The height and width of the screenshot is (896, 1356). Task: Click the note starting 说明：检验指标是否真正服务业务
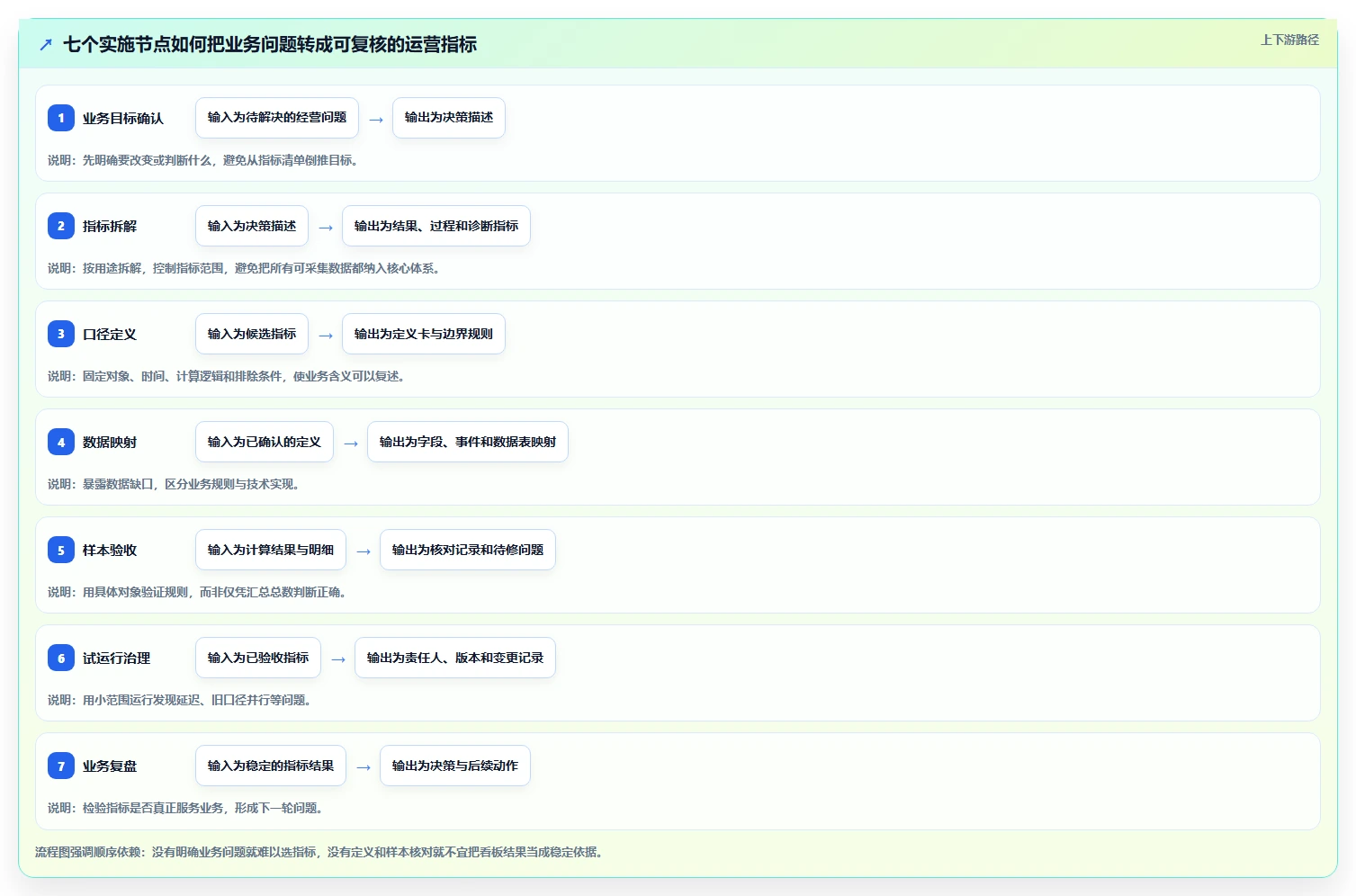(x=187, y=808)
